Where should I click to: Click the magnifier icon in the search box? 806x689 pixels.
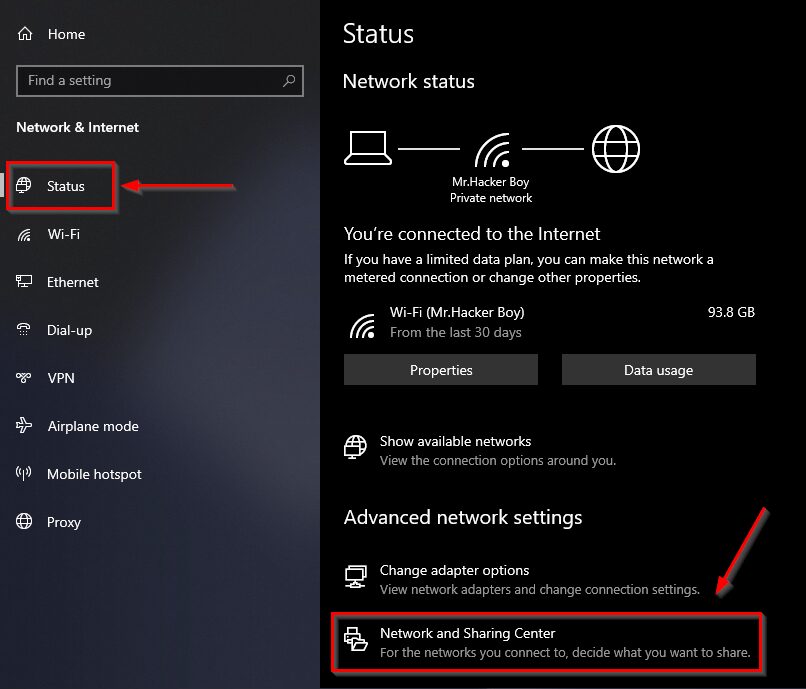pos(288,81)
